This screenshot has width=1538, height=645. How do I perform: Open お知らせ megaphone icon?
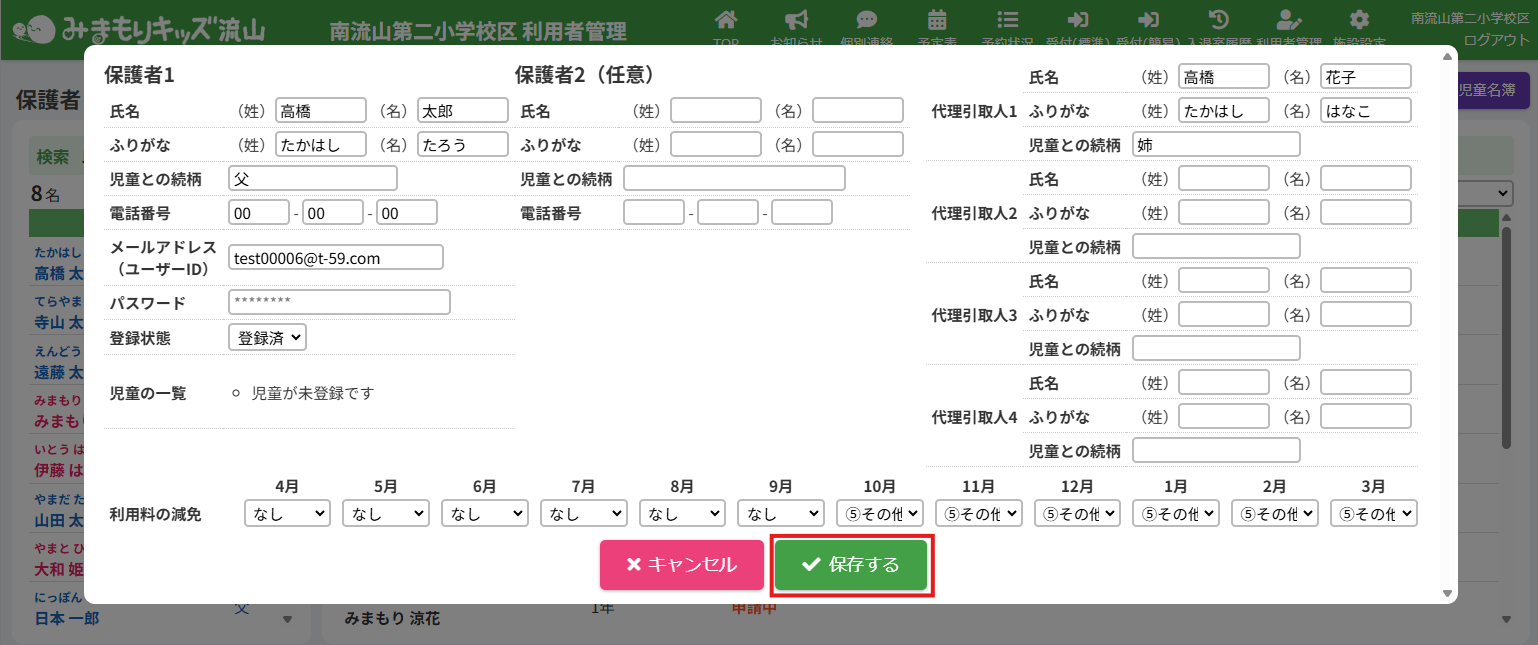(x=796, y=21)
